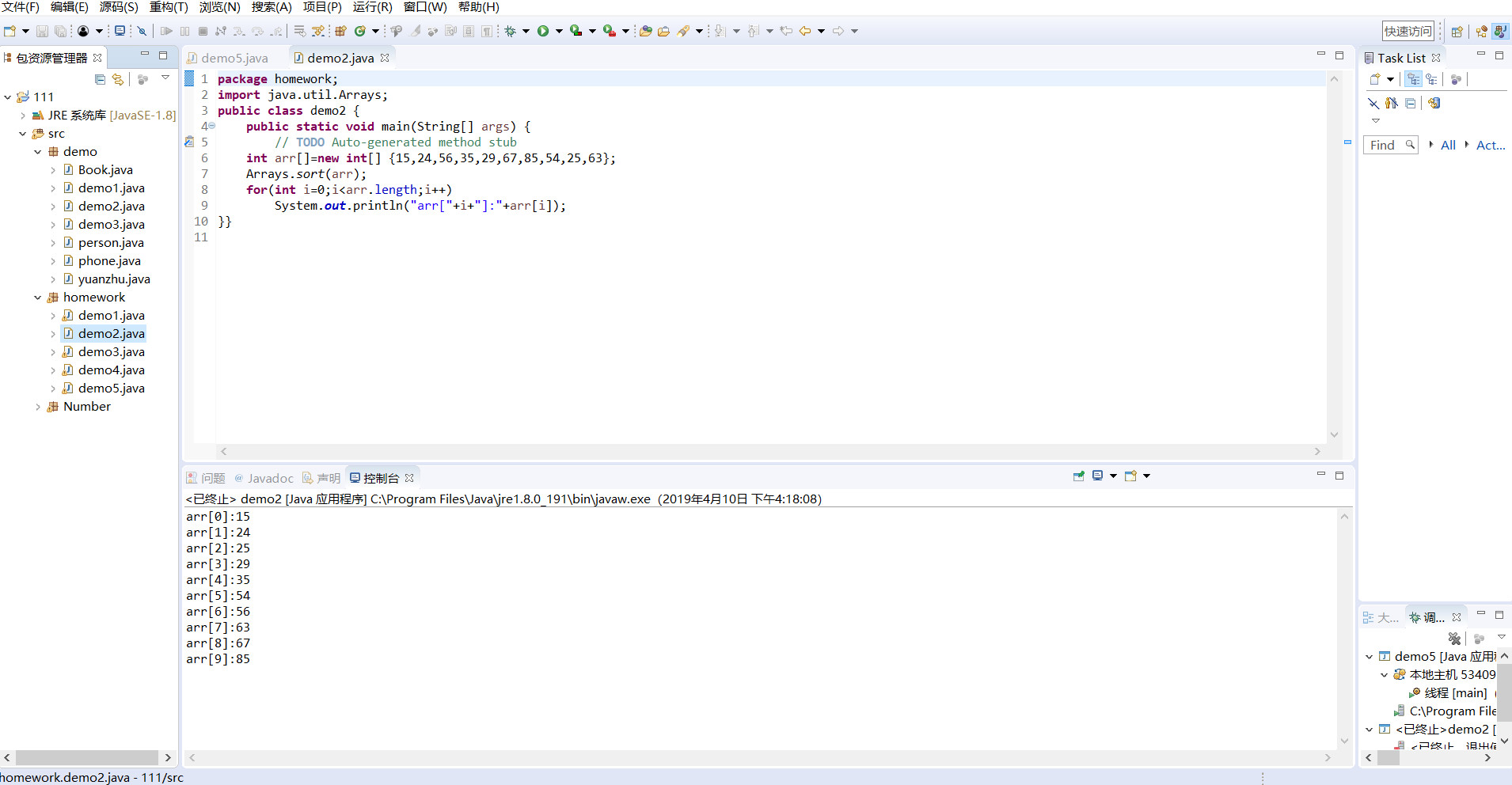Select Book.java in demo package
Image resolution: width=1512 pixels, height=785 pixels.
105,169
